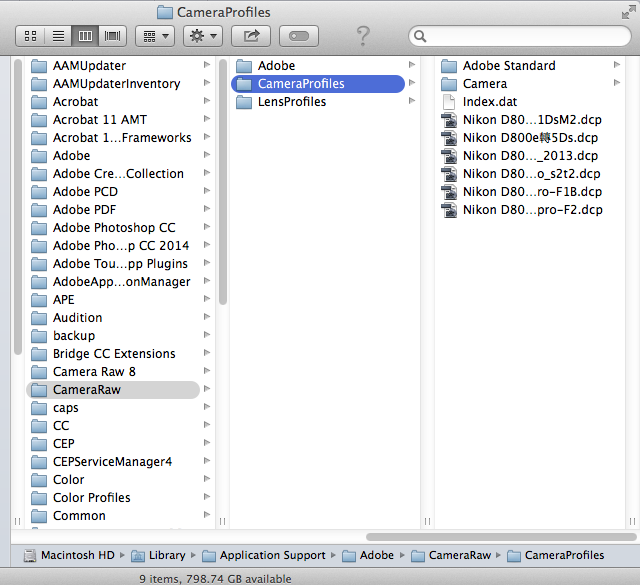Expand the LensProfiles folder arrow
640x585 pixels.
pyautogui.click(x=412, y=101)
